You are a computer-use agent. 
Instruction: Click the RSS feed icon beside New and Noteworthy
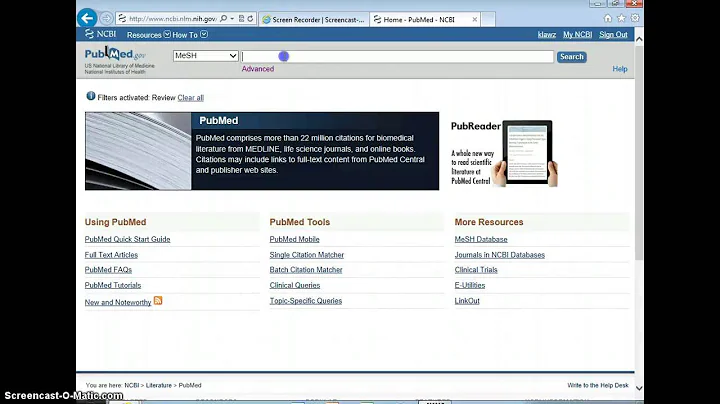coord(158,300)
